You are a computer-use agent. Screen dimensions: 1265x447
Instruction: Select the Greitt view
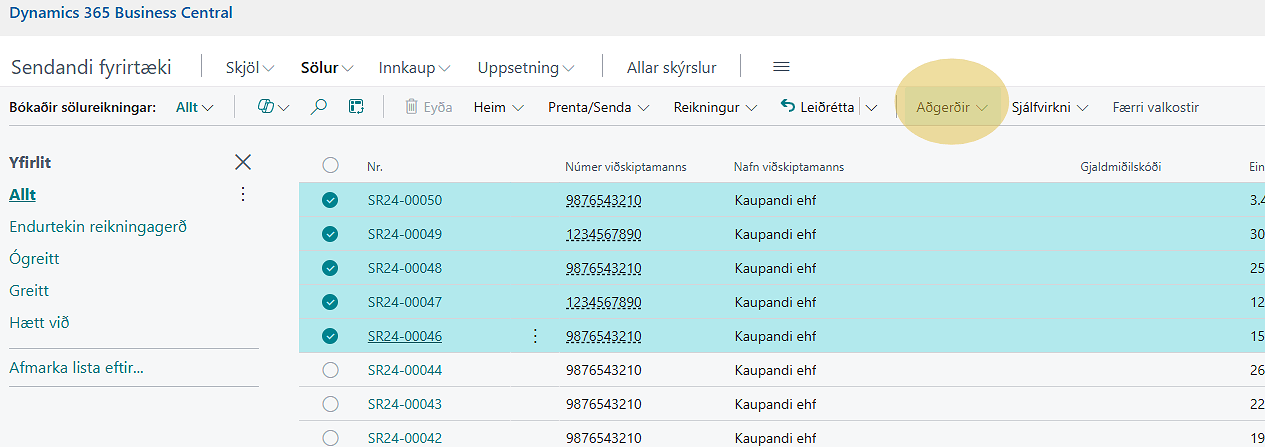(x=29, y=290)
